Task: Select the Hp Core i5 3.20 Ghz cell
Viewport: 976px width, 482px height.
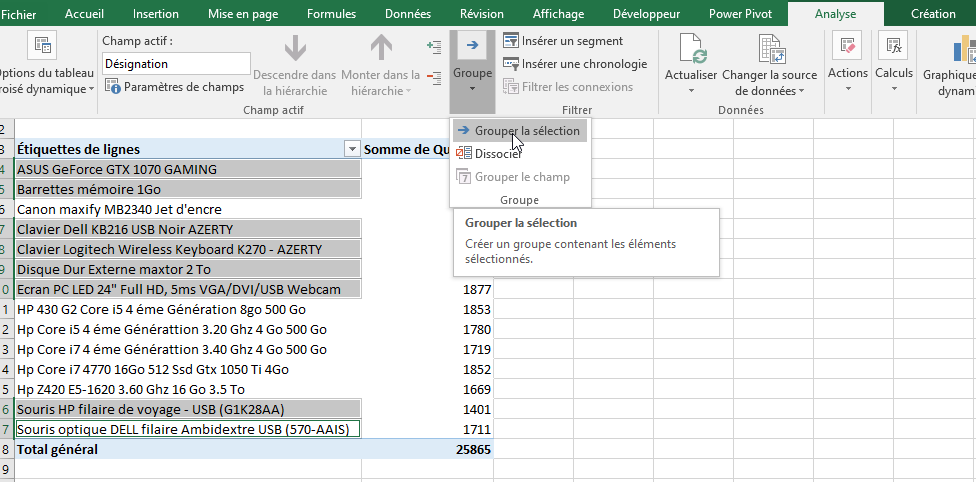Action: point(188,329)
